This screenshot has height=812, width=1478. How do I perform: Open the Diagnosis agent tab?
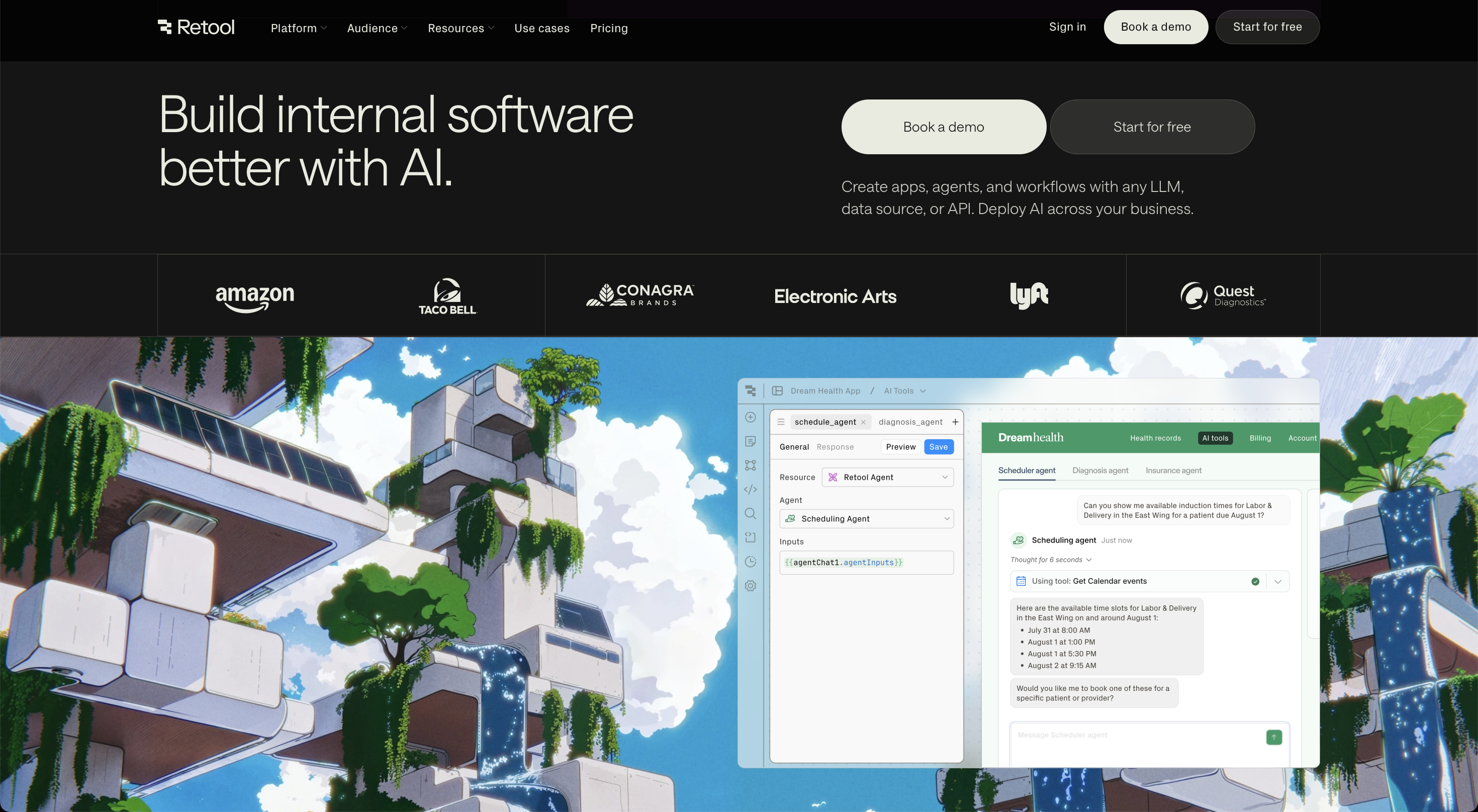pyautogui.click(x=1100, y=471)
